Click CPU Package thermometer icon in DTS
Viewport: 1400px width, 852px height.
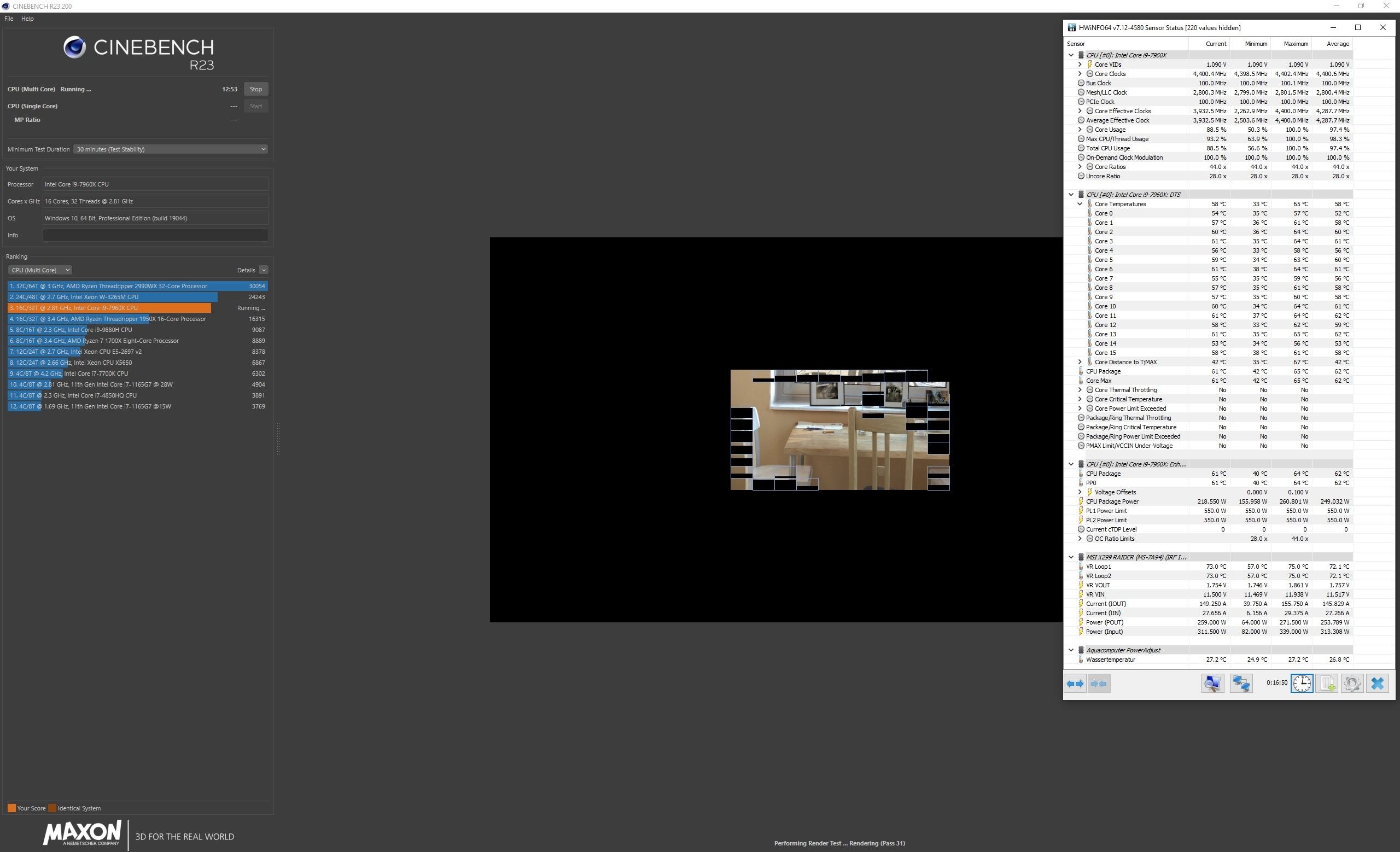1081,371
